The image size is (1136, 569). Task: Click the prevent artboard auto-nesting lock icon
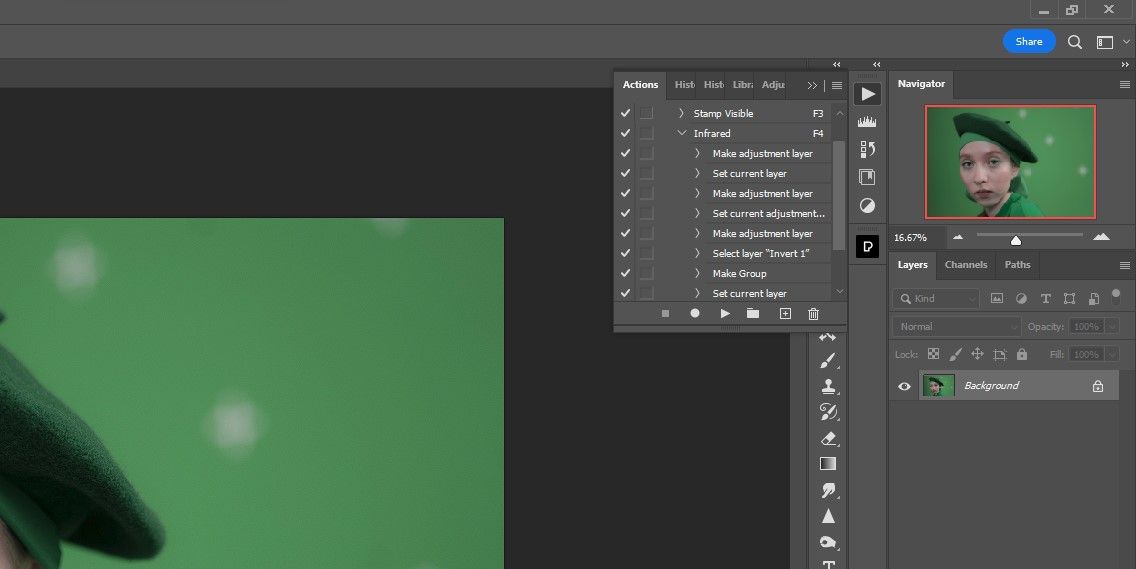(1000, 354)
